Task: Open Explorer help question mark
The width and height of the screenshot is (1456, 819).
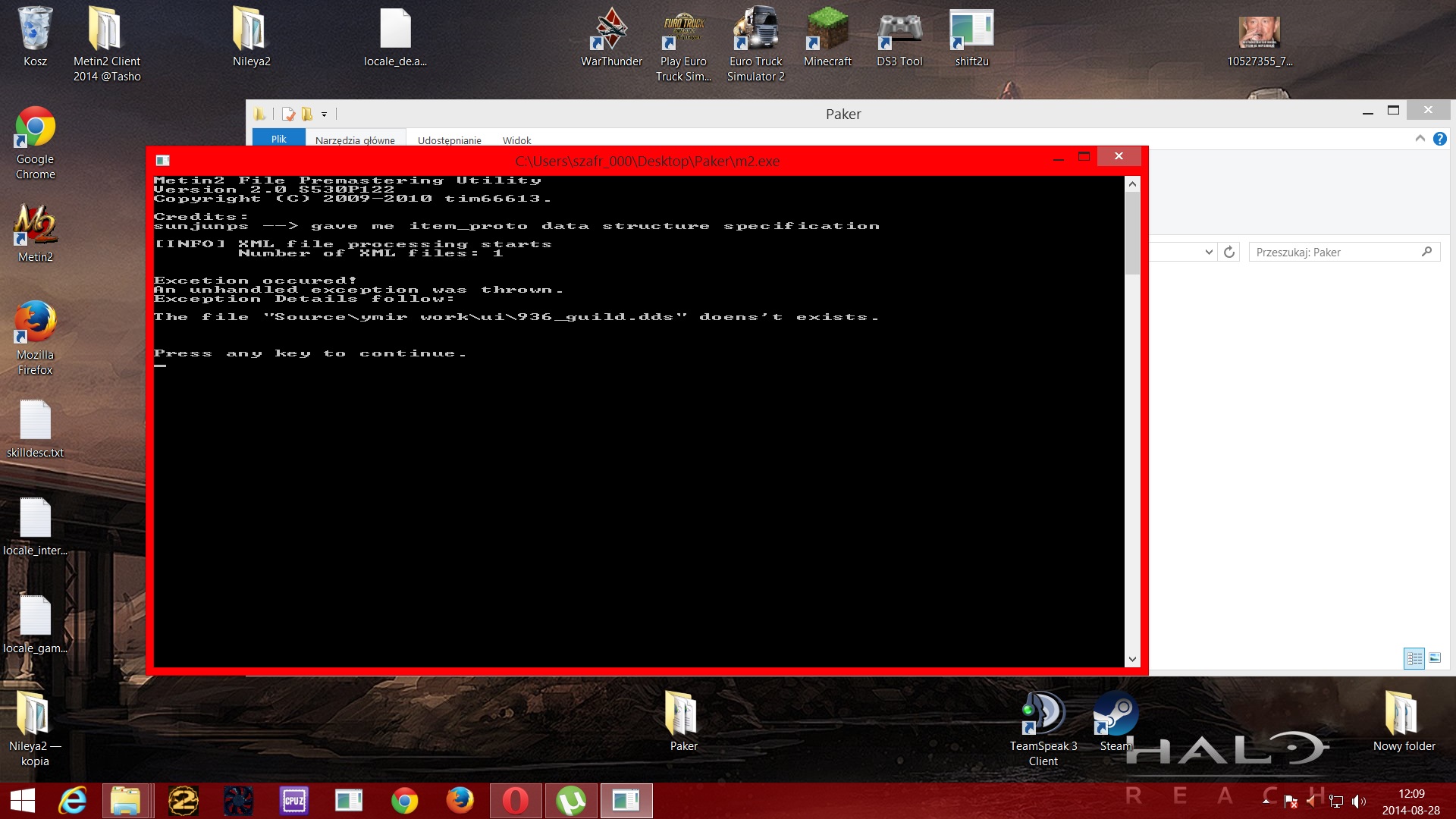Action: pos(1439,139)
